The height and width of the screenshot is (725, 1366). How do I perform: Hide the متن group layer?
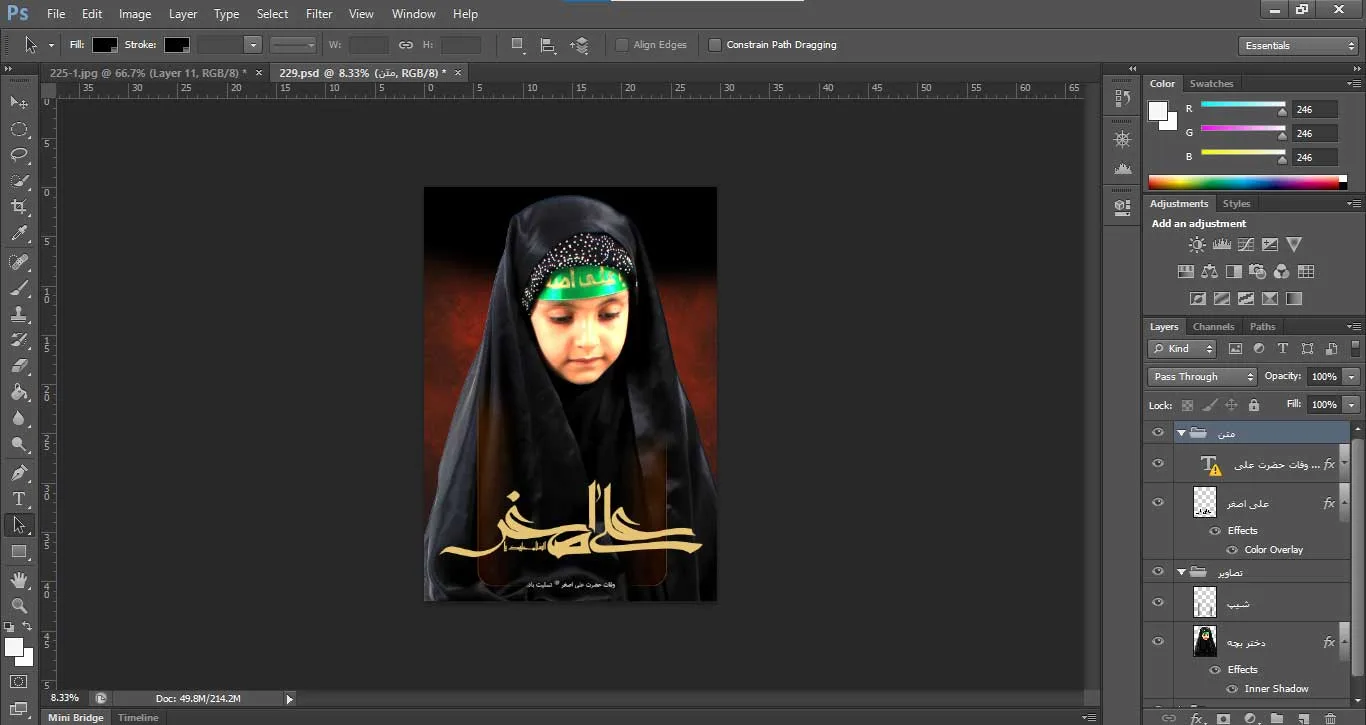pos(1158,433)
